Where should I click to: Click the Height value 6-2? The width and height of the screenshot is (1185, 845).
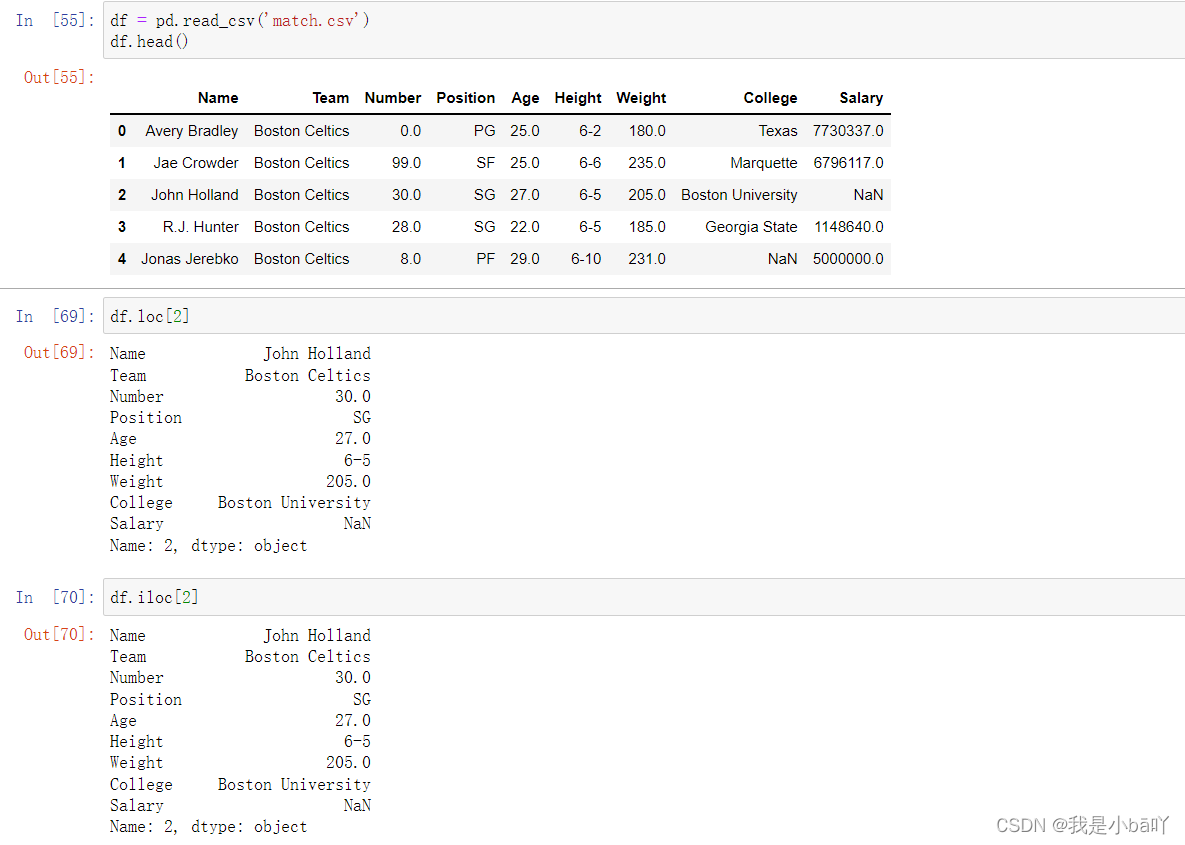(590, 131)
